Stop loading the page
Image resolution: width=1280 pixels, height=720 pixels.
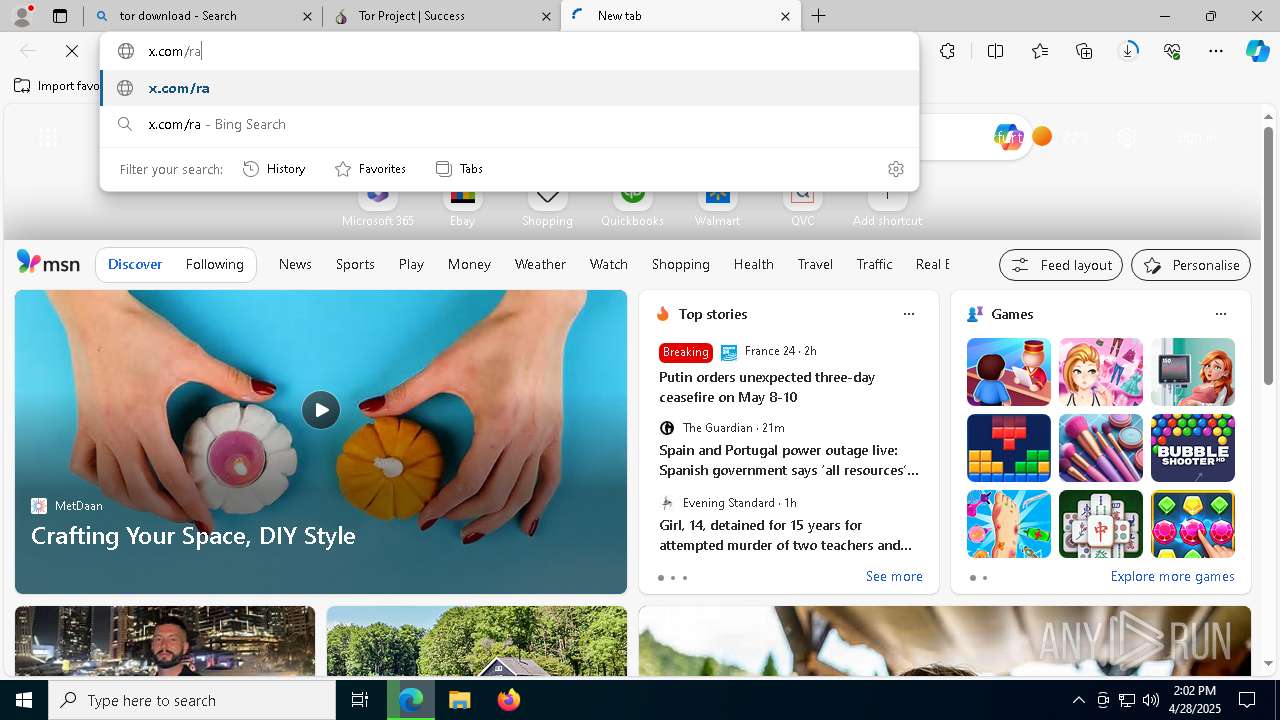click(x=71, y=51)
